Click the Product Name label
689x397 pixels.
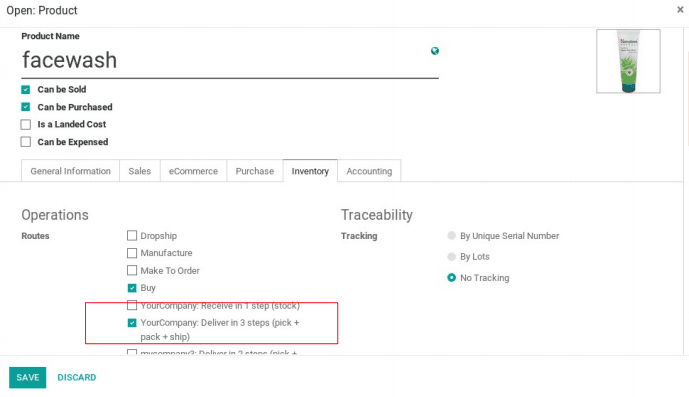[51, 36]
